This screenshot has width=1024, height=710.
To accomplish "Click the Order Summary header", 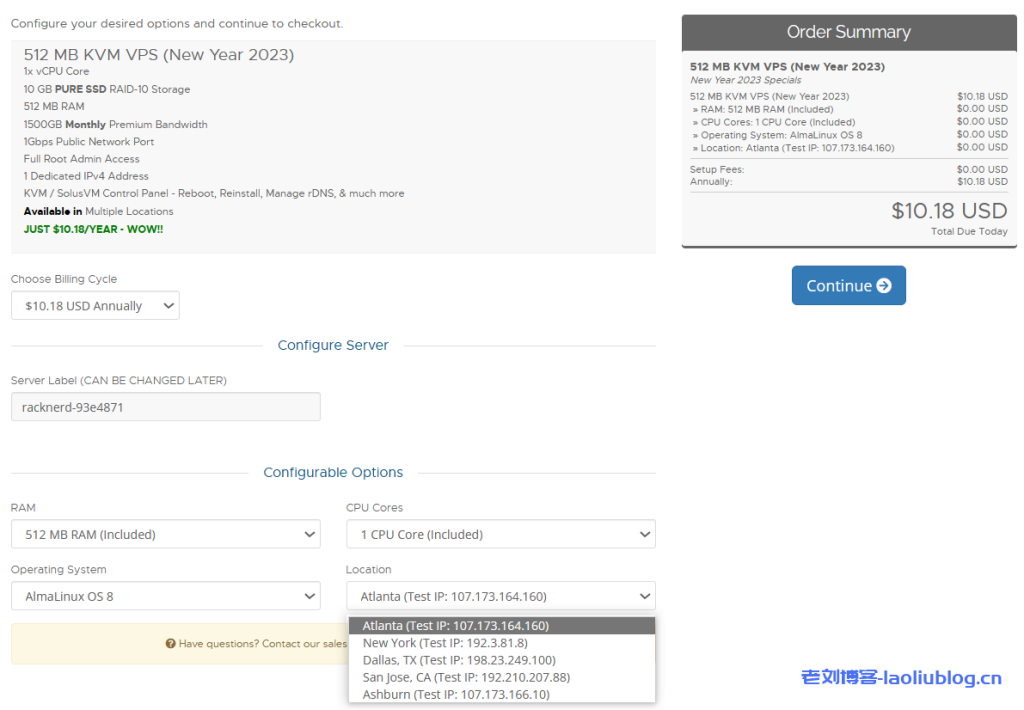I will [x=848, y=32].
